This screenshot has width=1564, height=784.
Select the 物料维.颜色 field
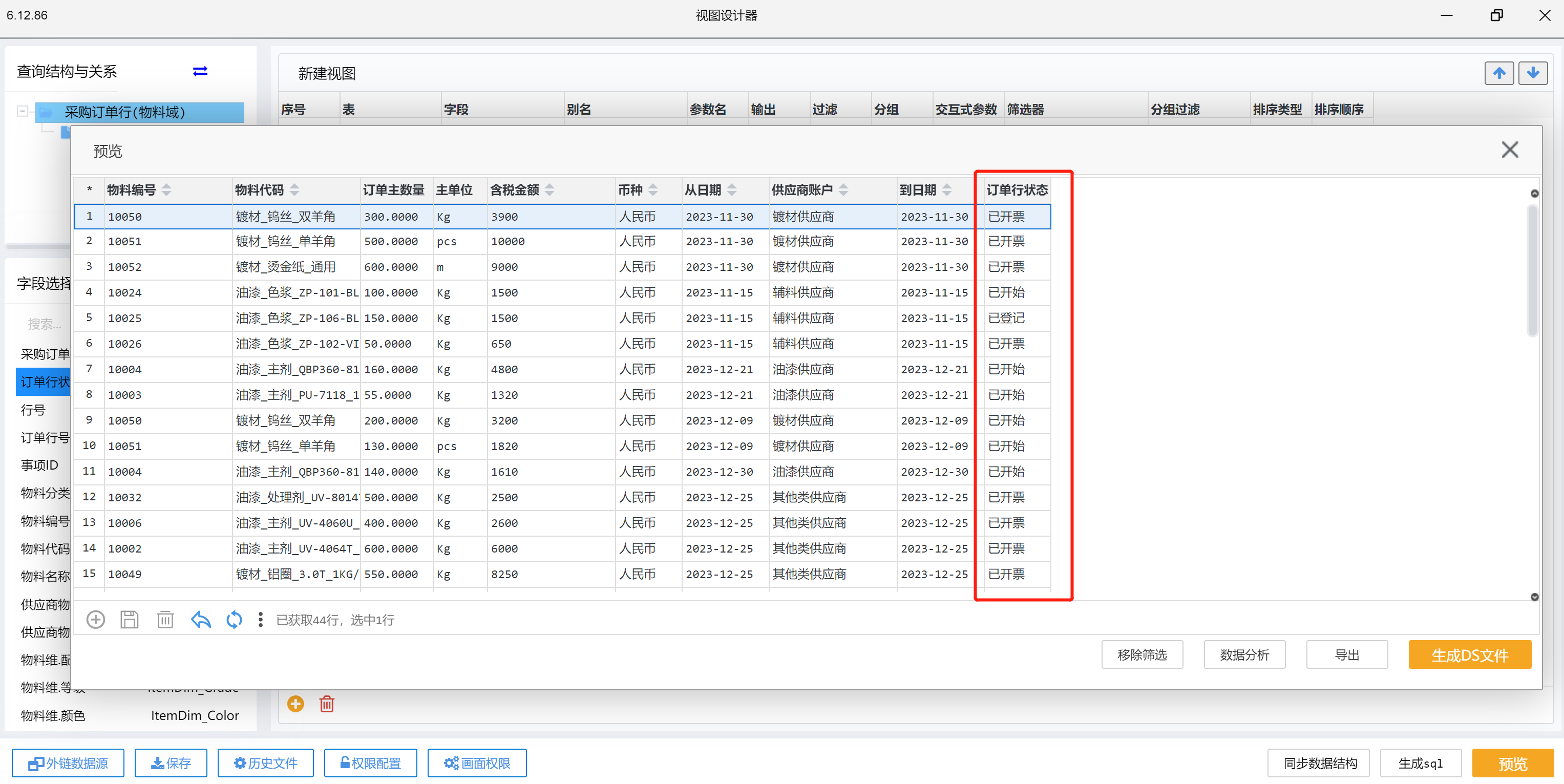pos(53,715)
